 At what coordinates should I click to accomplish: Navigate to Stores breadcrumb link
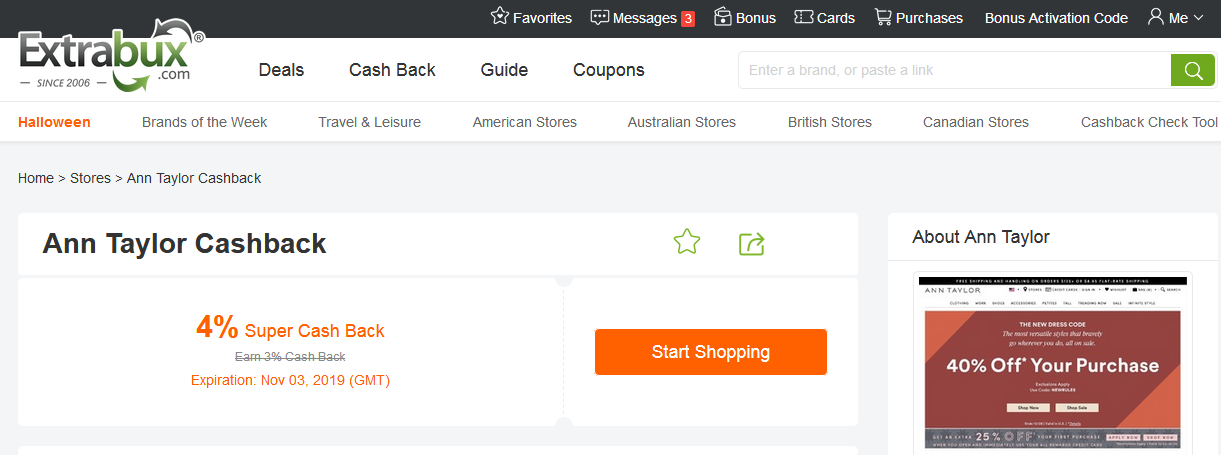coord(90,178)
